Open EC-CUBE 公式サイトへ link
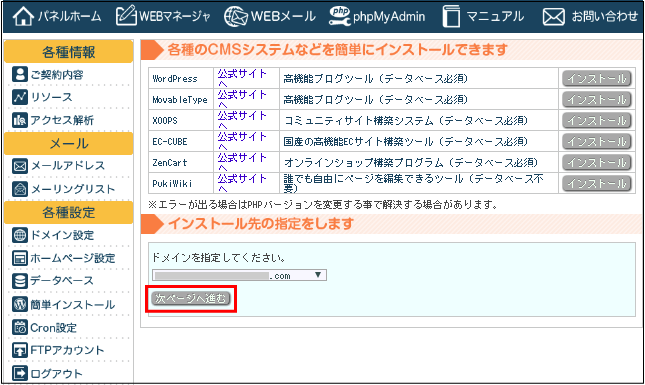The height and width of the screenshot is (385, 645). pyautogui.click(x=242, y=141)
